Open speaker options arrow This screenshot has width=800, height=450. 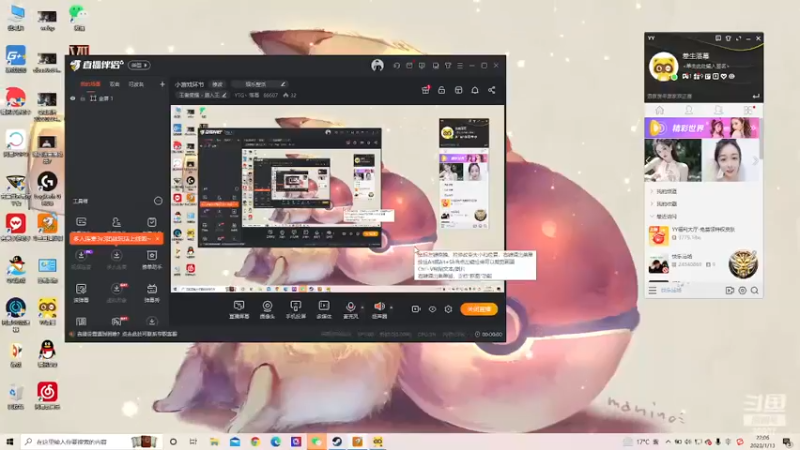[x=391, y=308]
